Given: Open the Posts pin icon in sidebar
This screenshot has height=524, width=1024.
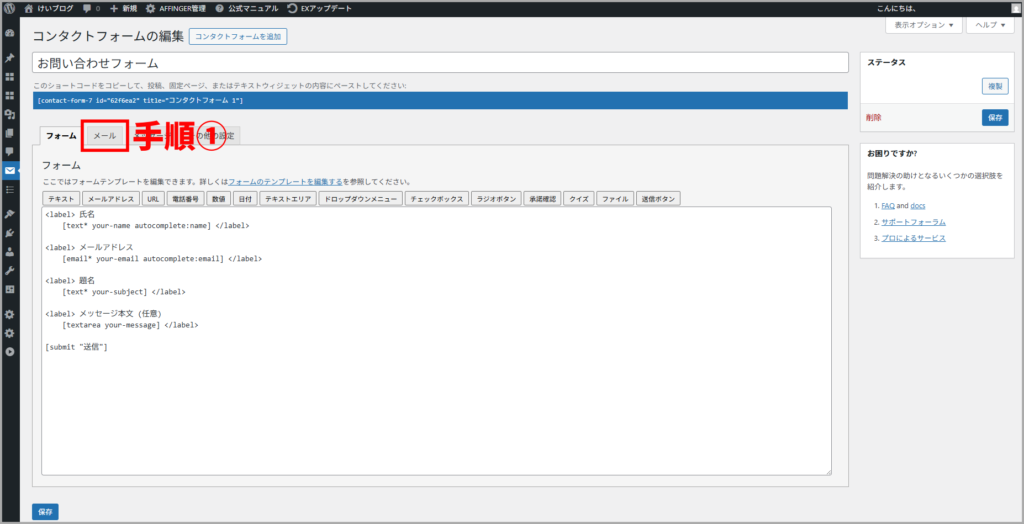Looking at the screenshot, I should click(10, 58).
